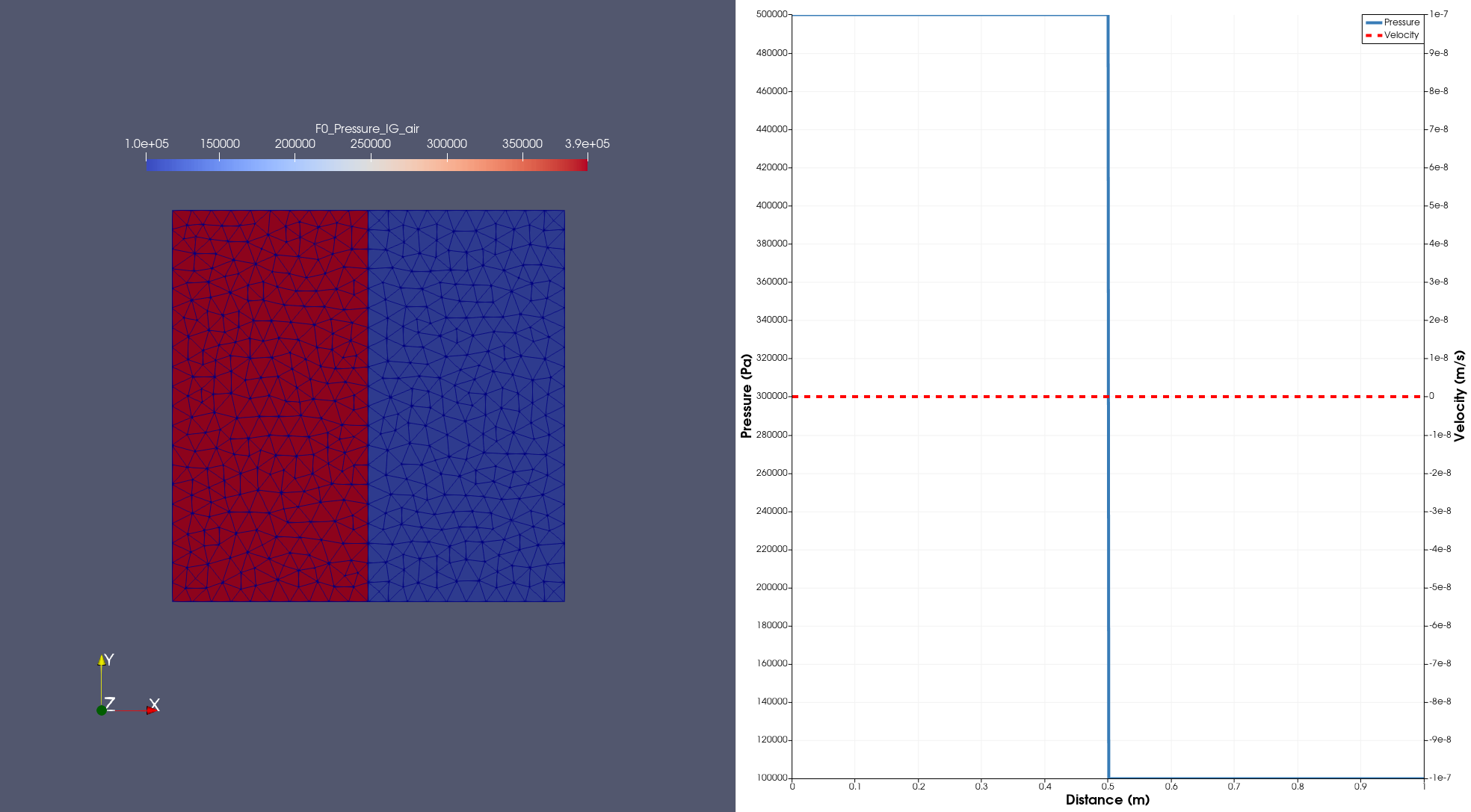Image resolution: width=1471 pixels, height=812 pixels.
Task: Click the X axis label of orientation widget
Action: tap(155, 704)
